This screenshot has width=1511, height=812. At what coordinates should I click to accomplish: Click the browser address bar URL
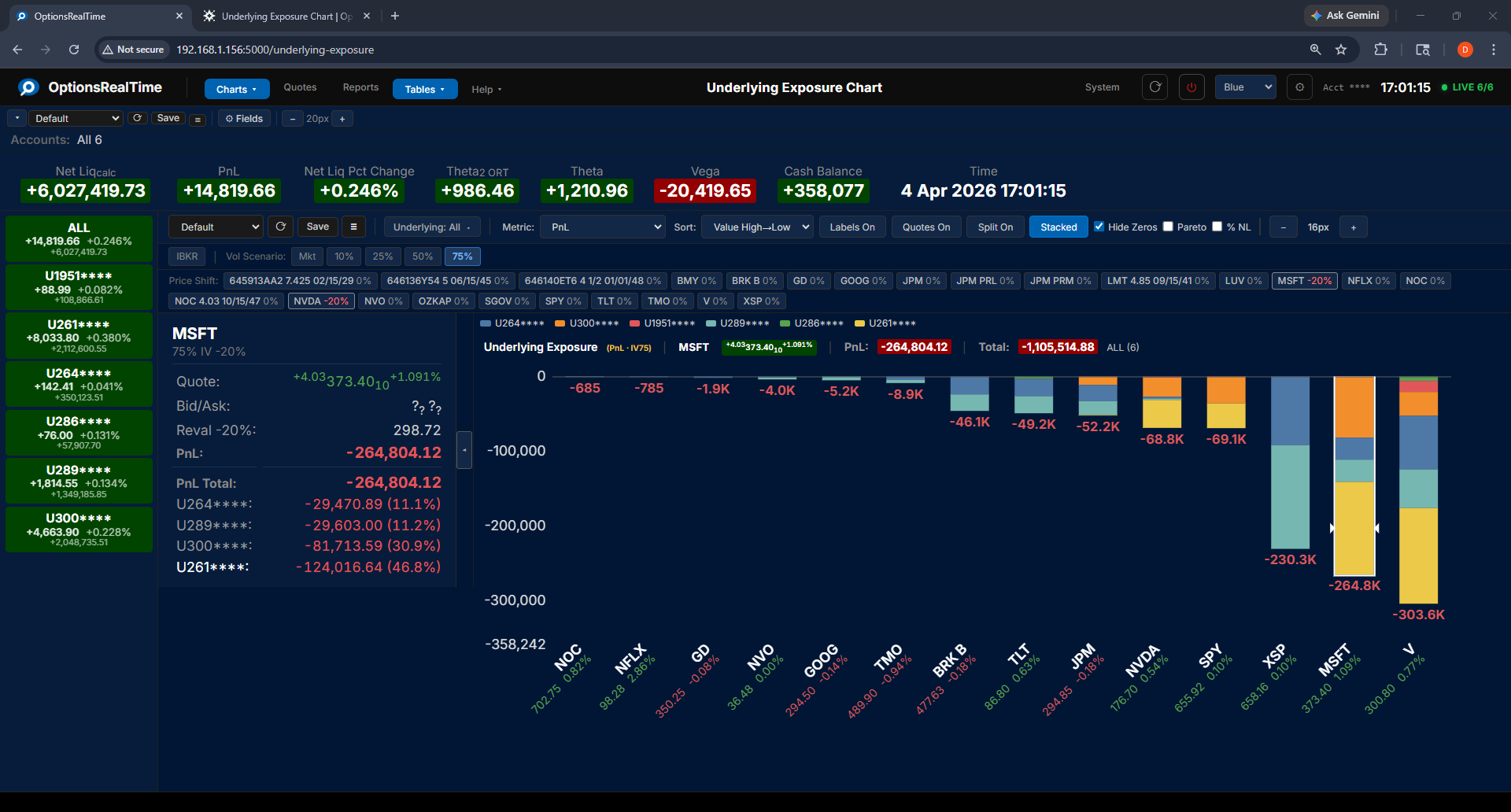point(275,50)
